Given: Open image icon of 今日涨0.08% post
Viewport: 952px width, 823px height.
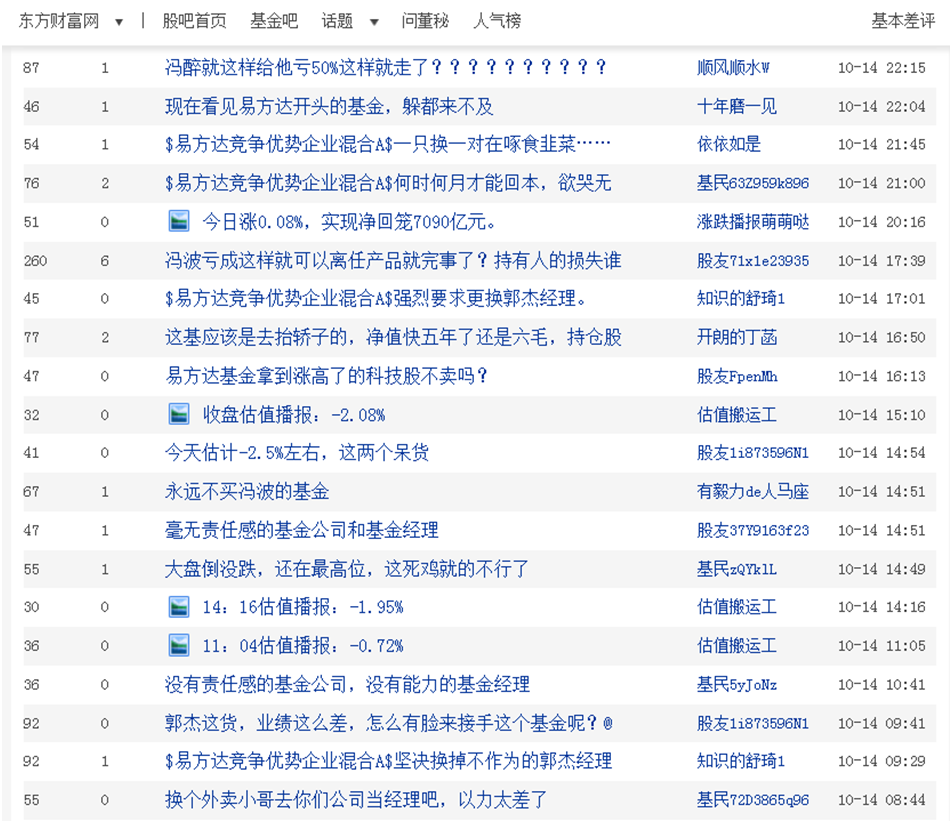Looking at the screenshot, I should [178, 222].
